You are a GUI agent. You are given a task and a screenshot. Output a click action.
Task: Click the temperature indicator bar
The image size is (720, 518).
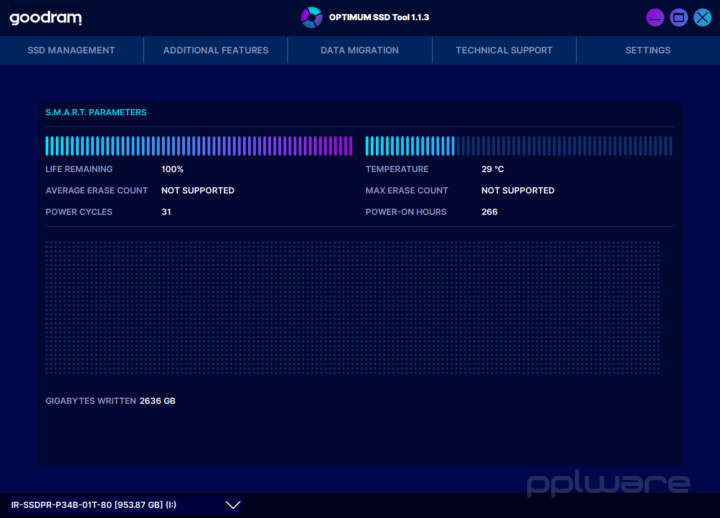[519, 146]
